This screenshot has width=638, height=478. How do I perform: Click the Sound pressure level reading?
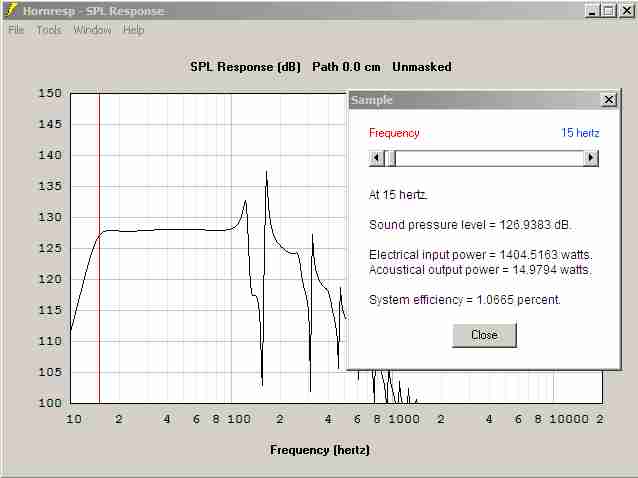470,225
